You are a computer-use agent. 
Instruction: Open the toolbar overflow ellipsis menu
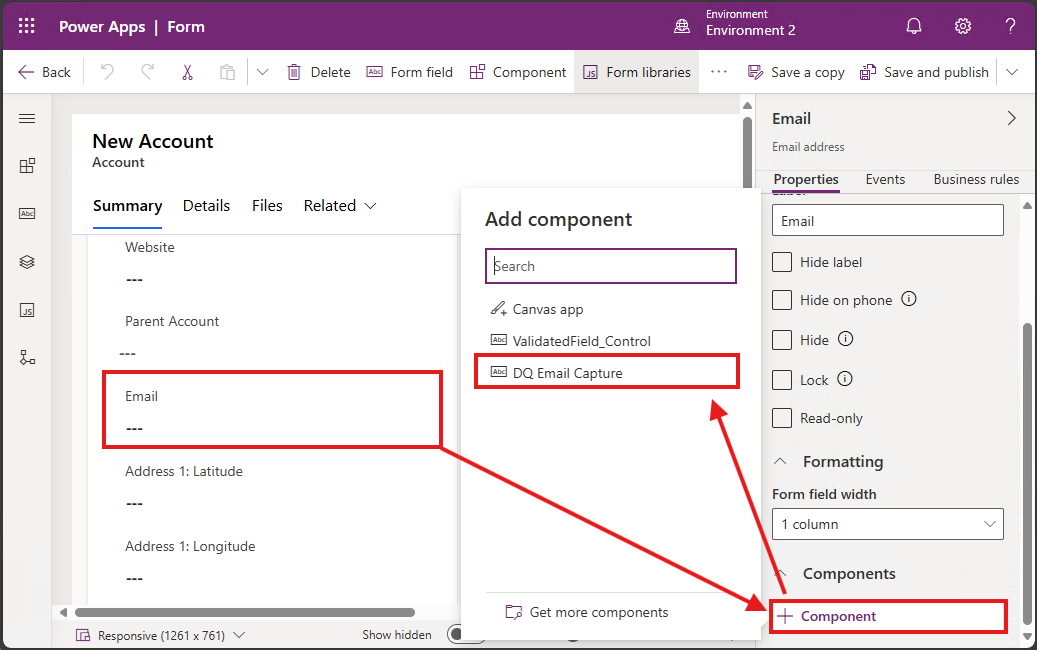[719, 72]
